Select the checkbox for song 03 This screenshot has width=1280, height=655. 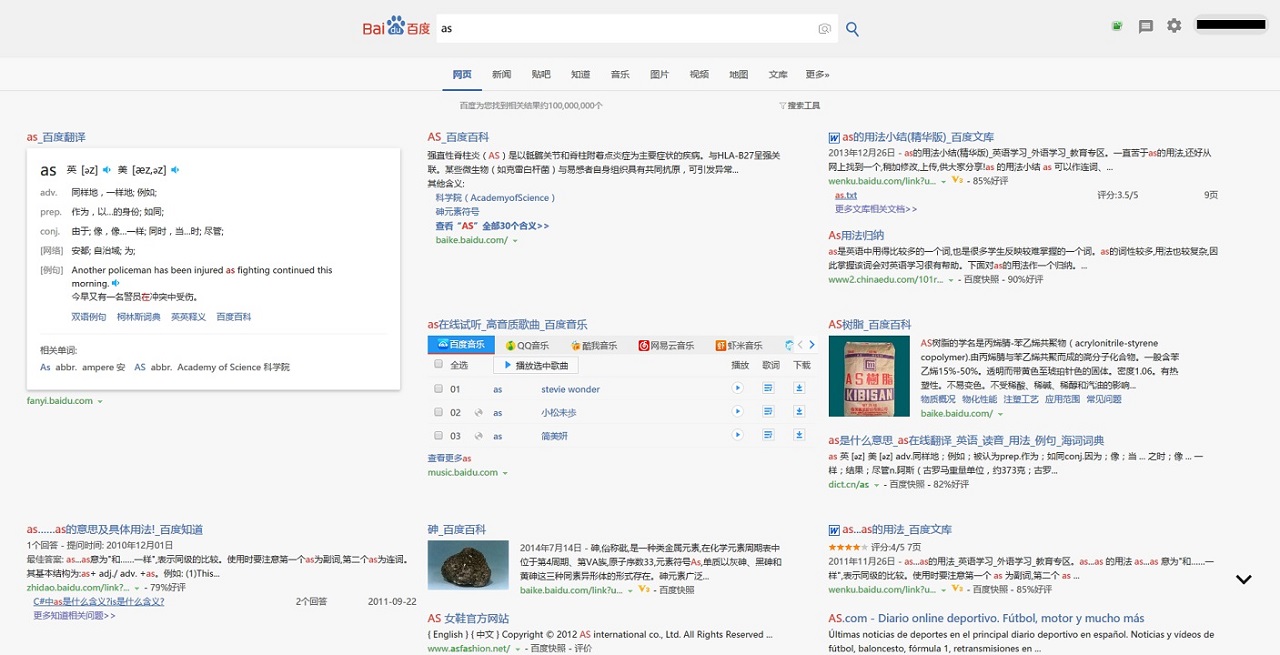(439, 435)
